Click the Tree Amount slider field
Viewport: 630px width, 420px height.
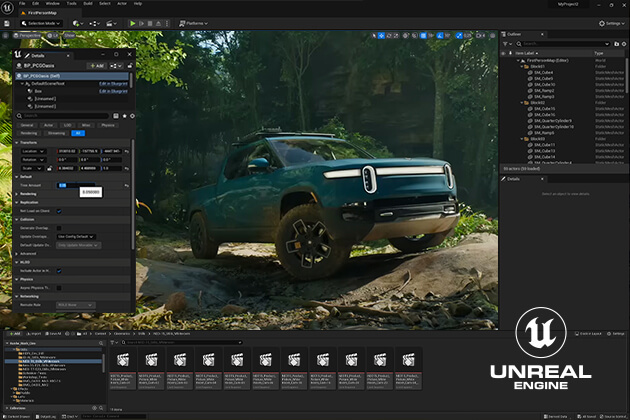76,185
